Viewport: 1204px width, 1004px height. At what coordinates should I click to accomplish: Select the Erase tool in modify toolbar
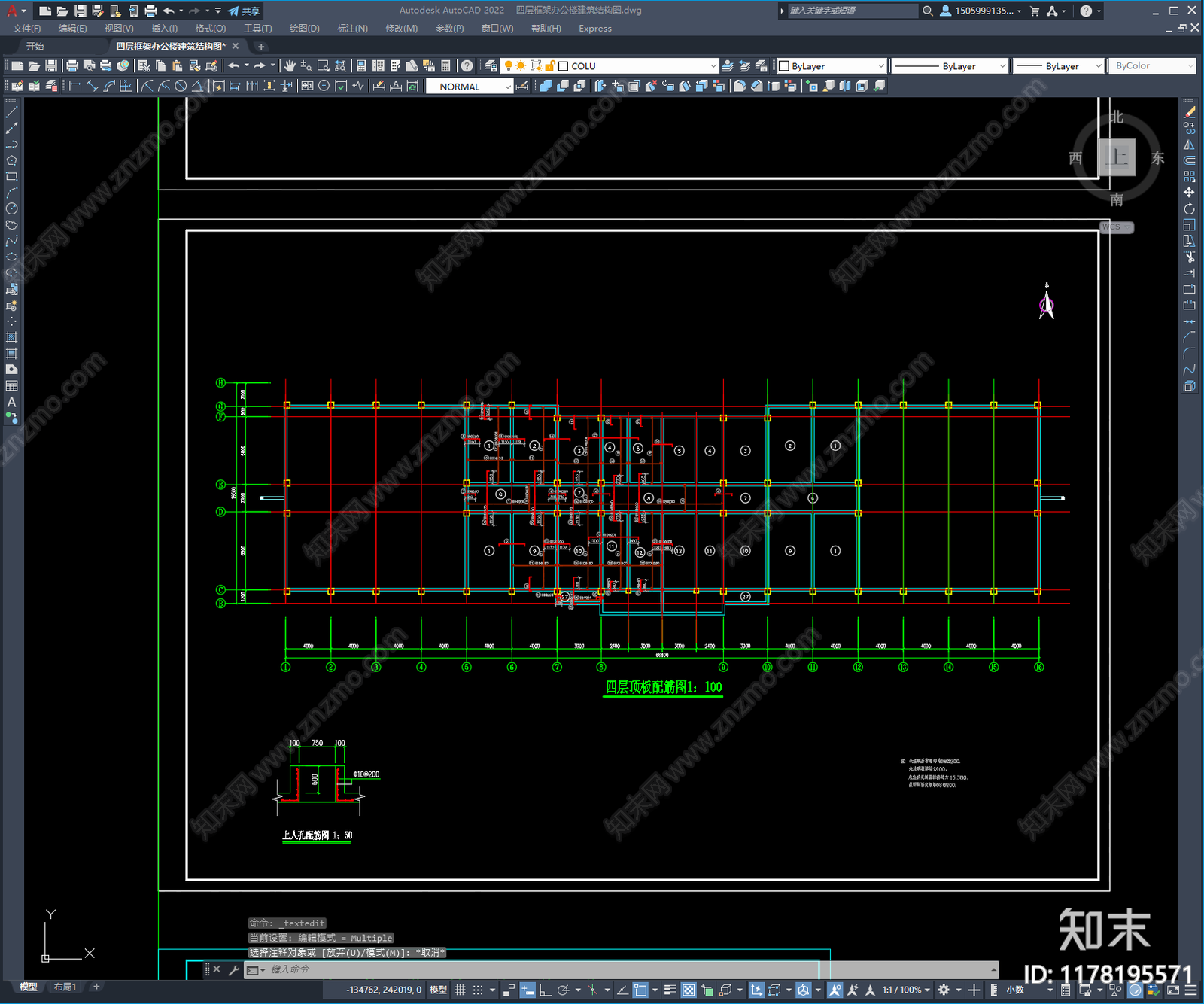(1189, 112)
